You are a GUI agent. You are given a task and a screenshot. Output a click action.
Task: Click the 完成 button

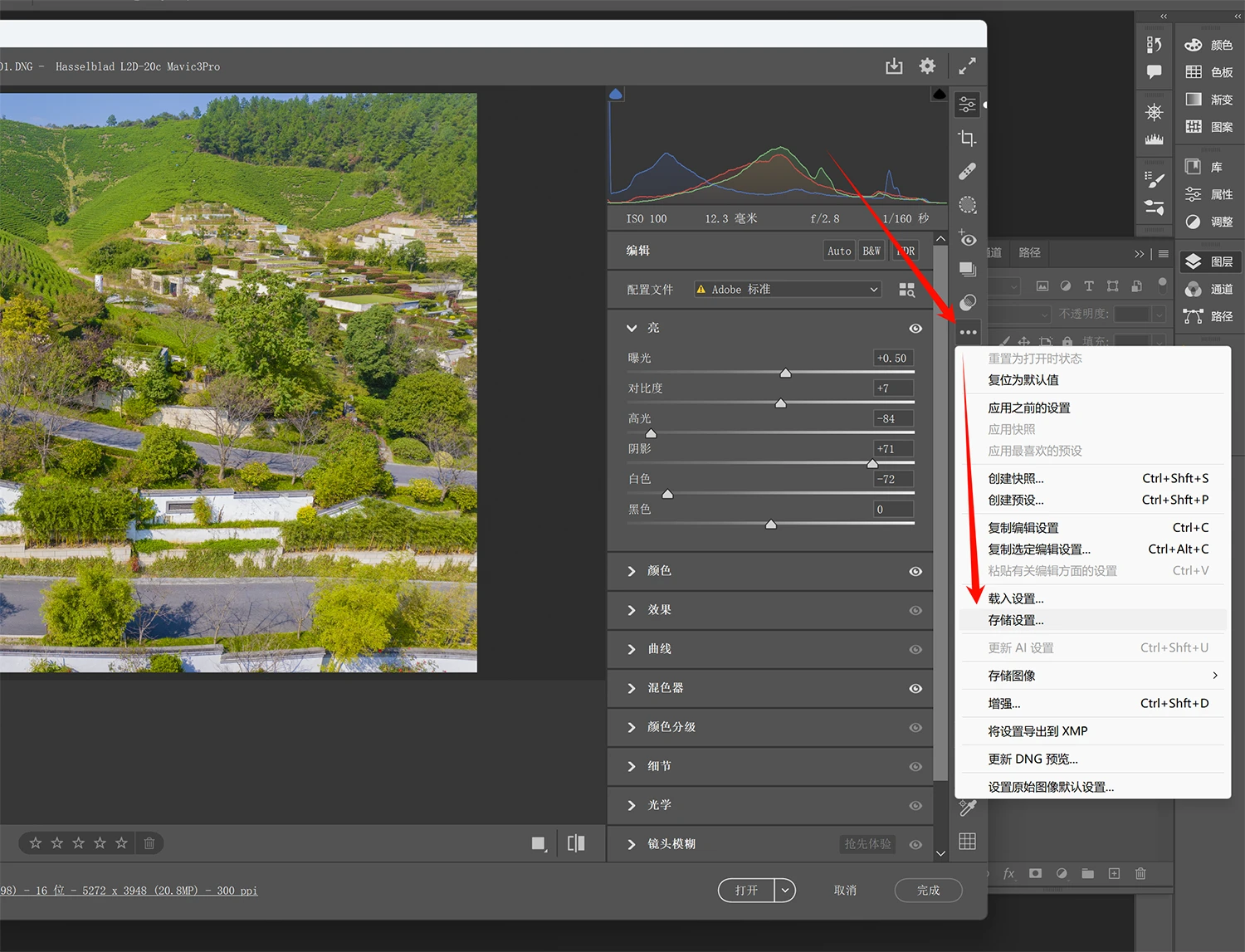(928, 891)
